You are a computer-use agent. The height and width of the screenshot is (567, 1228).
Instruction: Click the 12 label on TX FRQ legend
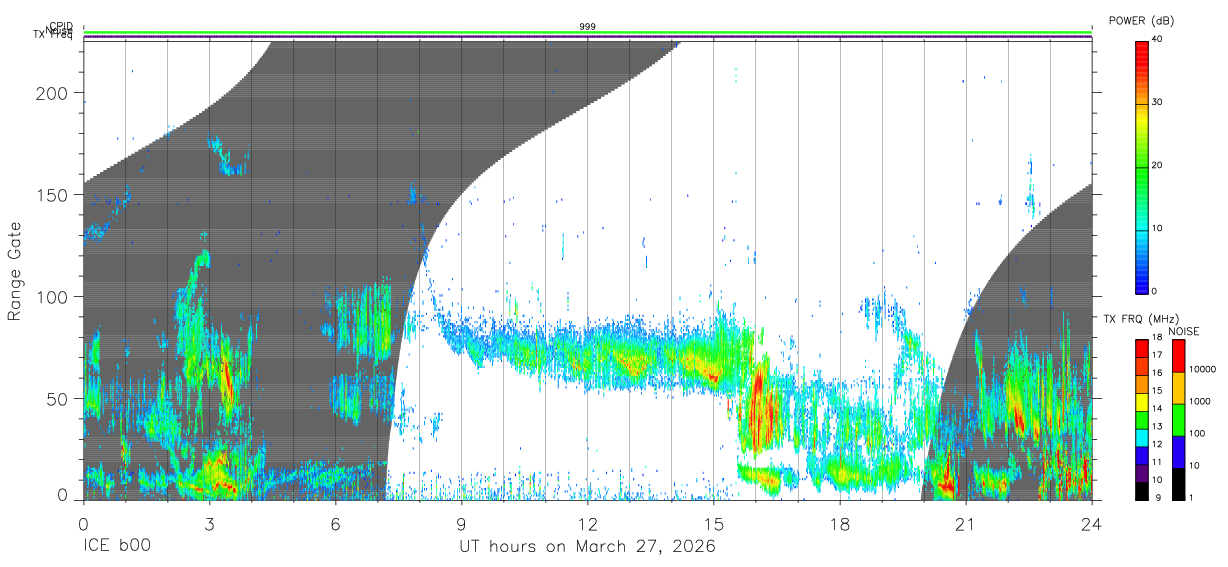pyautogui.click(x=1159, y=444)
